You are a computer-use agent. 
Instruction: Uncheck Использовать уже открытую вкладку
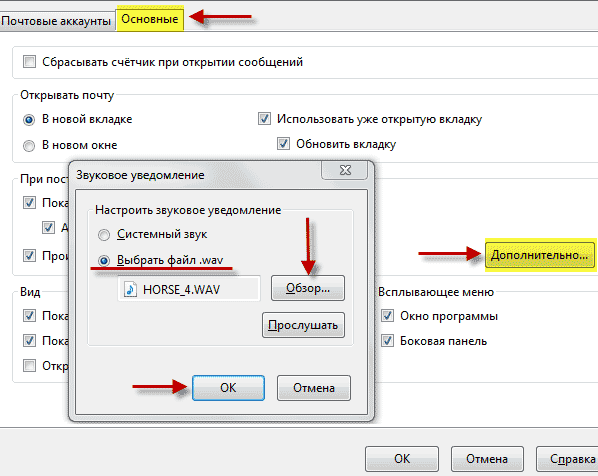(264, 119)
